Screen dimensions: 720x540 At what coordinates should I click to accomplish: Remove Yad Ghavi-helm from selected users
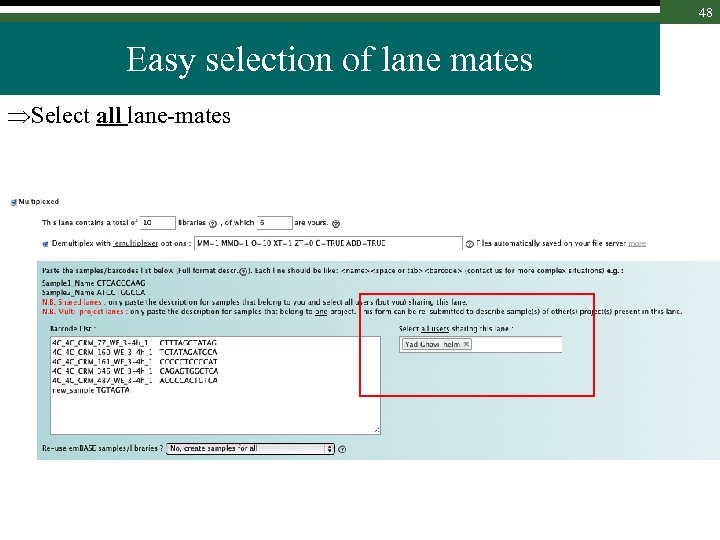tap(466, 344)
